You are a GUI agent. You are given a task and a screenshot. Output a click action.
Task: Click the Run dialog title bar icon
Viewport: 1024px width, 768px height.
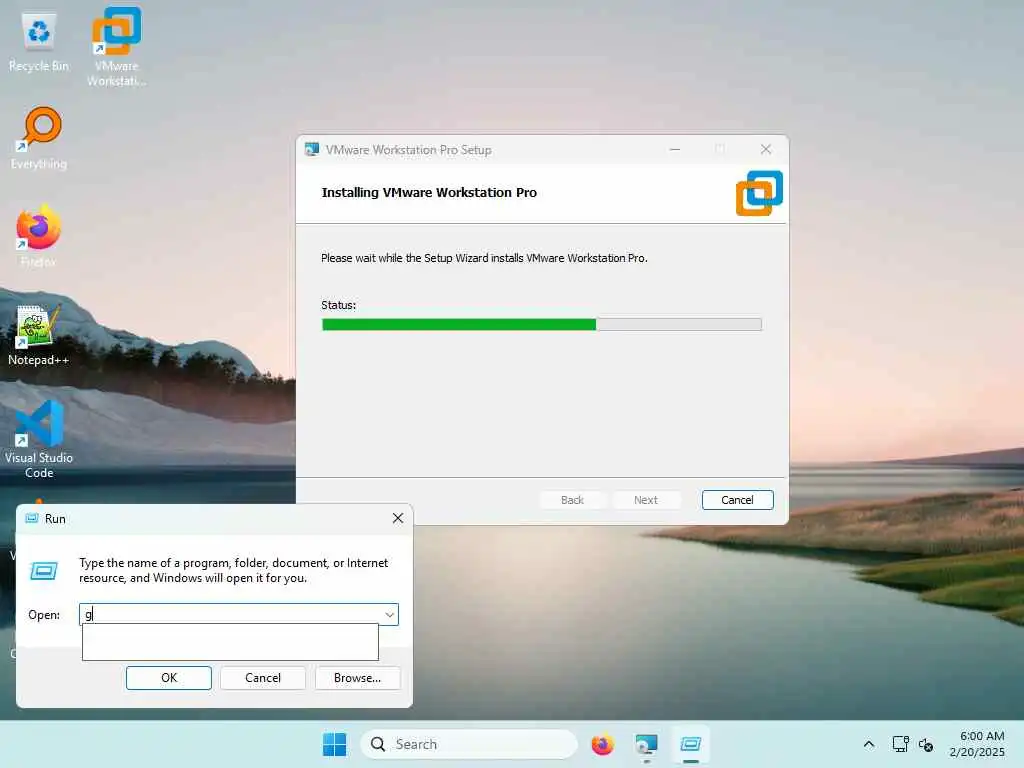point(31,519)
